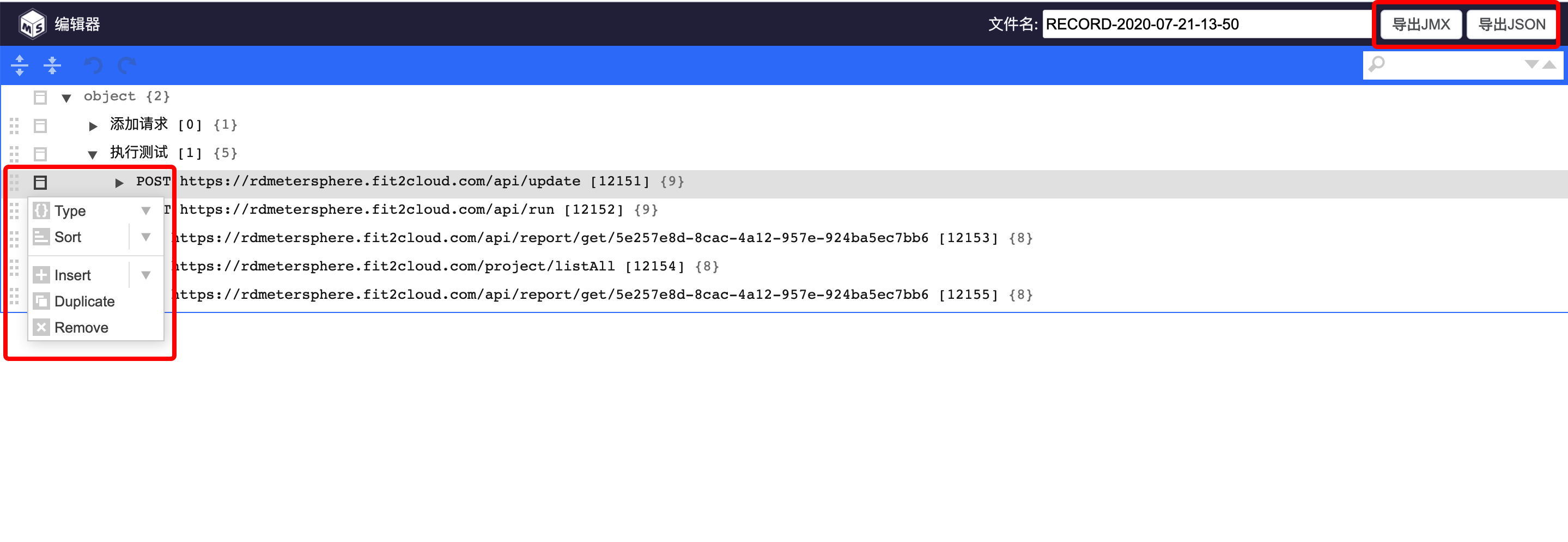Focus the 文件名 input field
The height and width of the screenshot is (542, 1568).
click(1207, 25)
